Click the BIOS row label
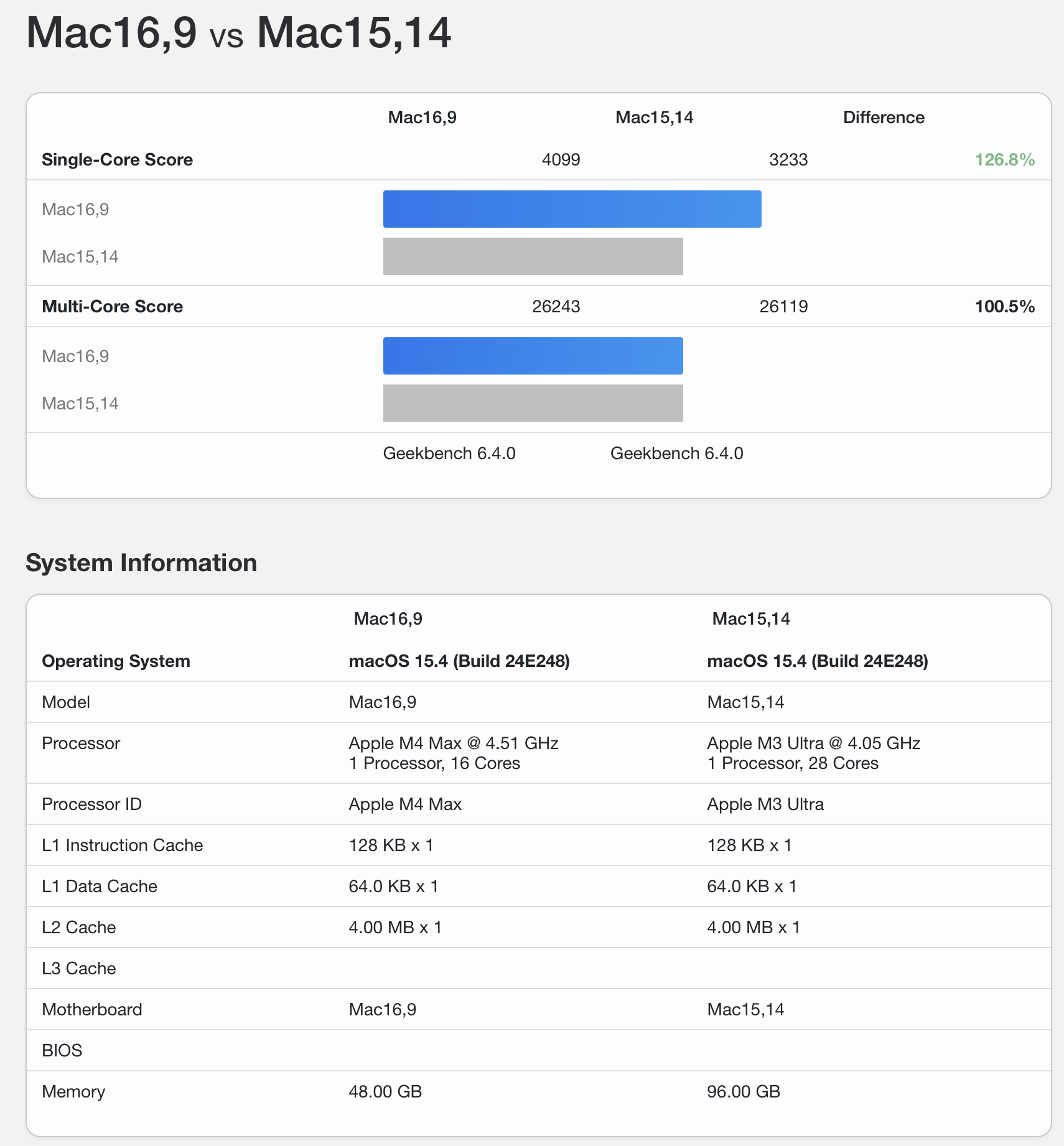This screenshot has width=1064, height=1146. coord(62,1051)
